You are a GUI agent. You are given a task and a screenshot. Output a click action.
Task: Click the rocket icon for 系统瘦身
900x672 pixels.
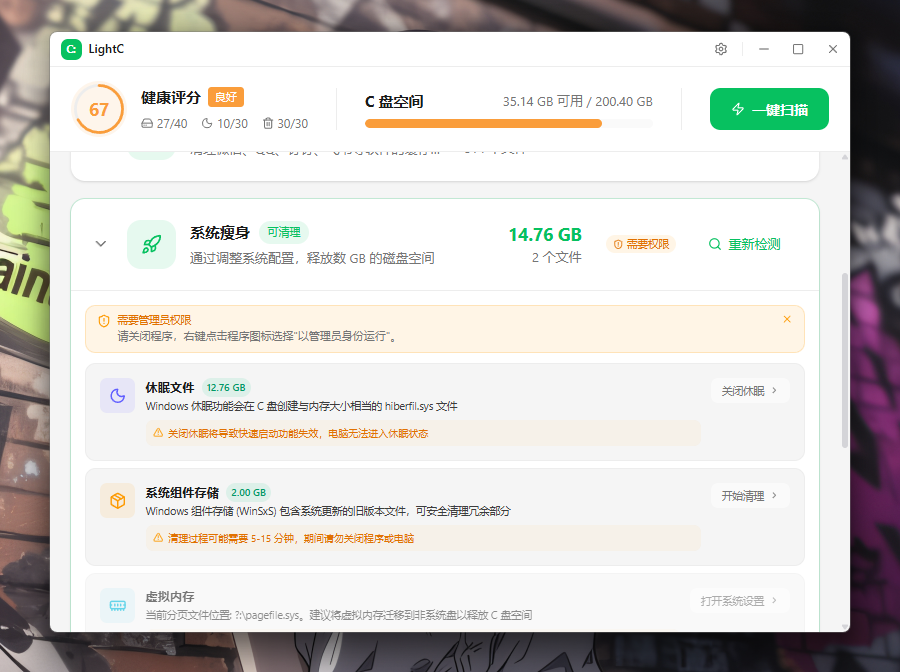point(152,244)
